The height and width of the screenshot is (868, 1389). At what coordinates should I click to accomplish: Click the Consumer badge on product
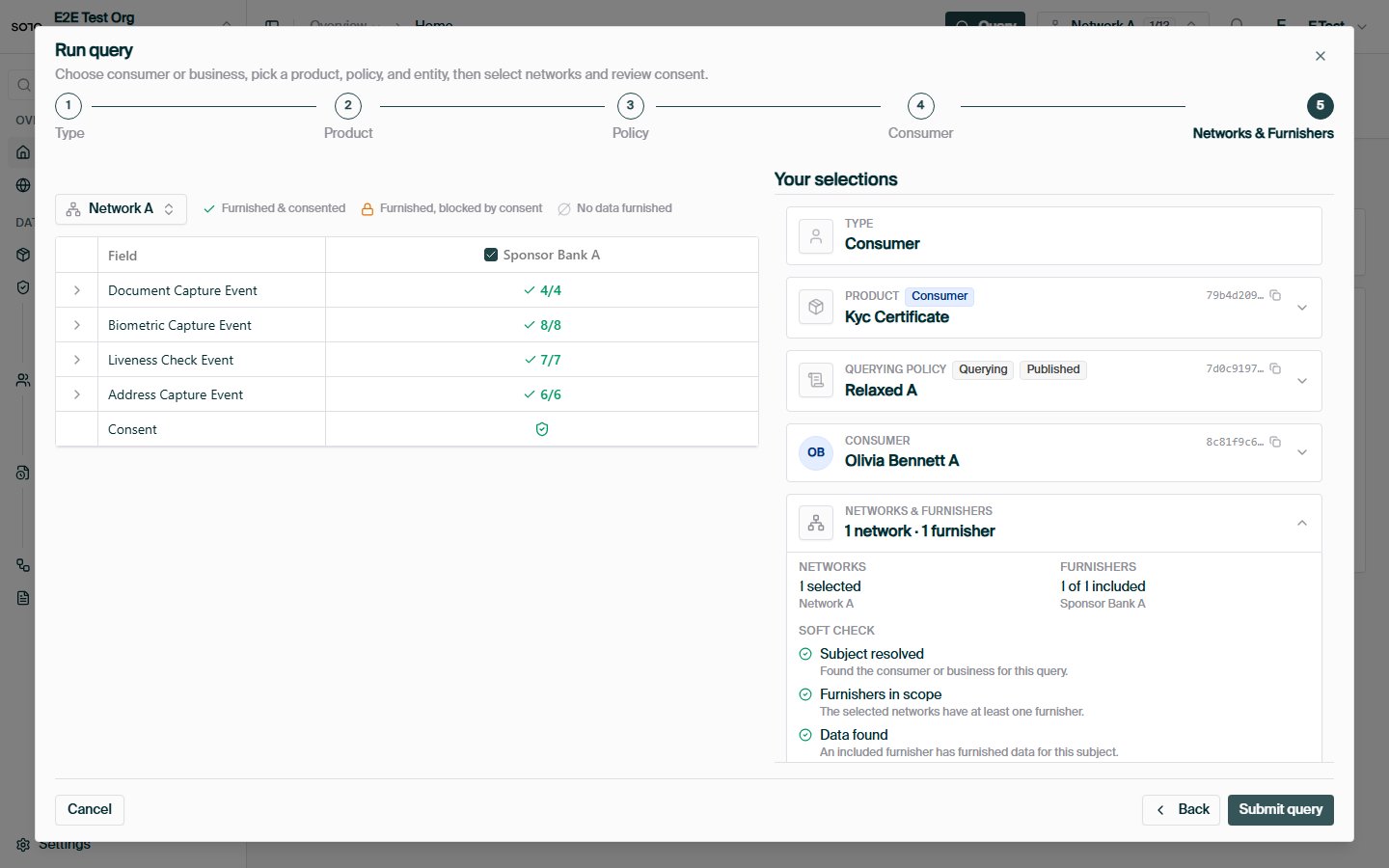pos(940,296)
